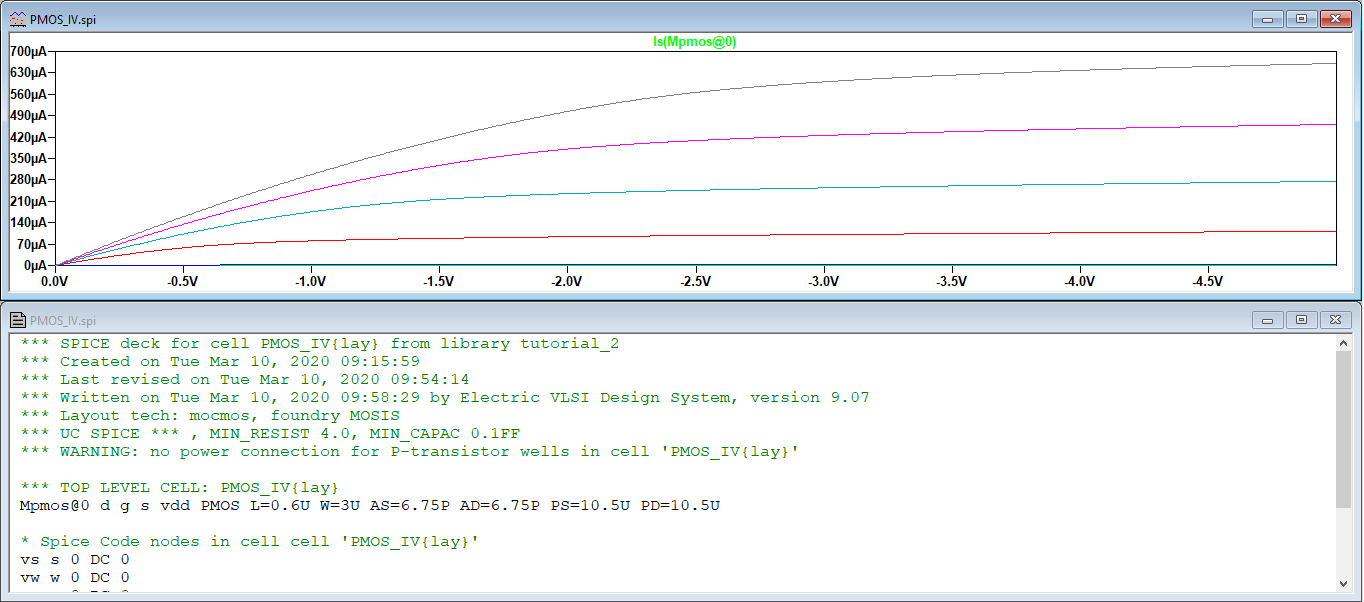Restore down the netlist text window
This screenshot has width=1364, height=602.
click(1301, 320)
